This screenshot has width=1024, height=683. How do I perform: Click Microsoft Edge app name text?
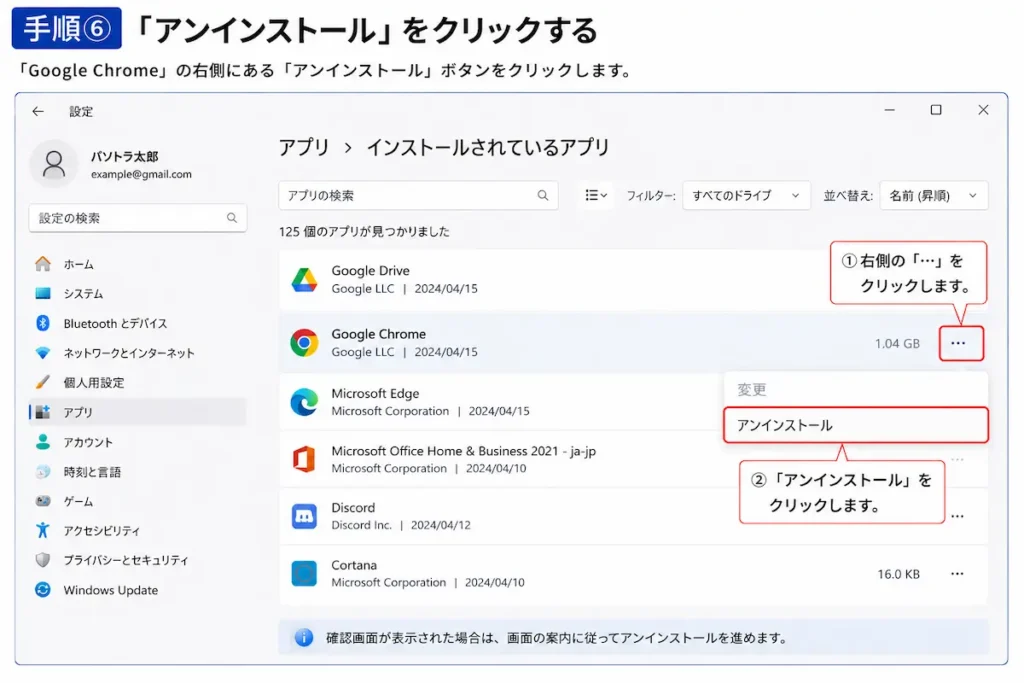click(375, 393)
